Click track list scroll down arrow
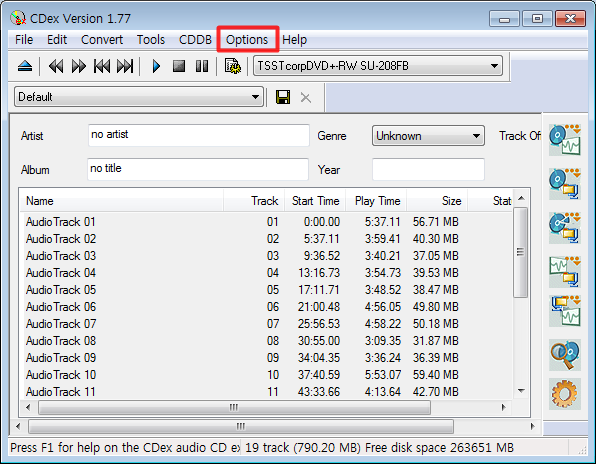 pyautogui.click(x=521, y=391)
